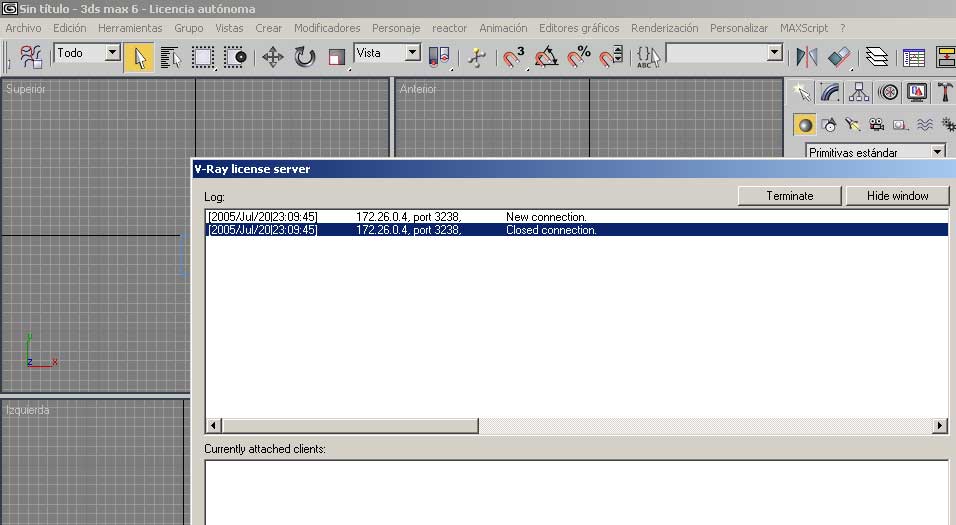Click the Align tool icon
Viewport: 956px width, 525px height.
(839, 58)
